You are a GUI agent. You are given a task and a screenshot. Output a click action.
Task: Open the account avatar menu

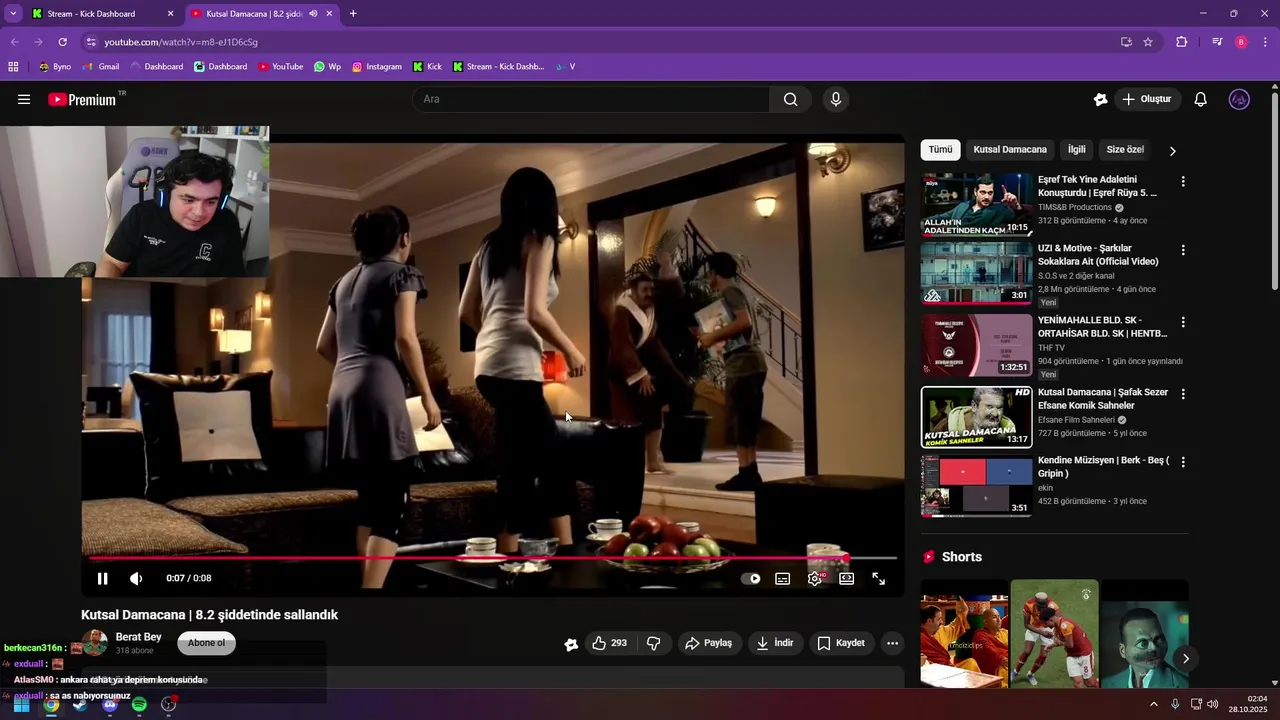pos(1239,99)
